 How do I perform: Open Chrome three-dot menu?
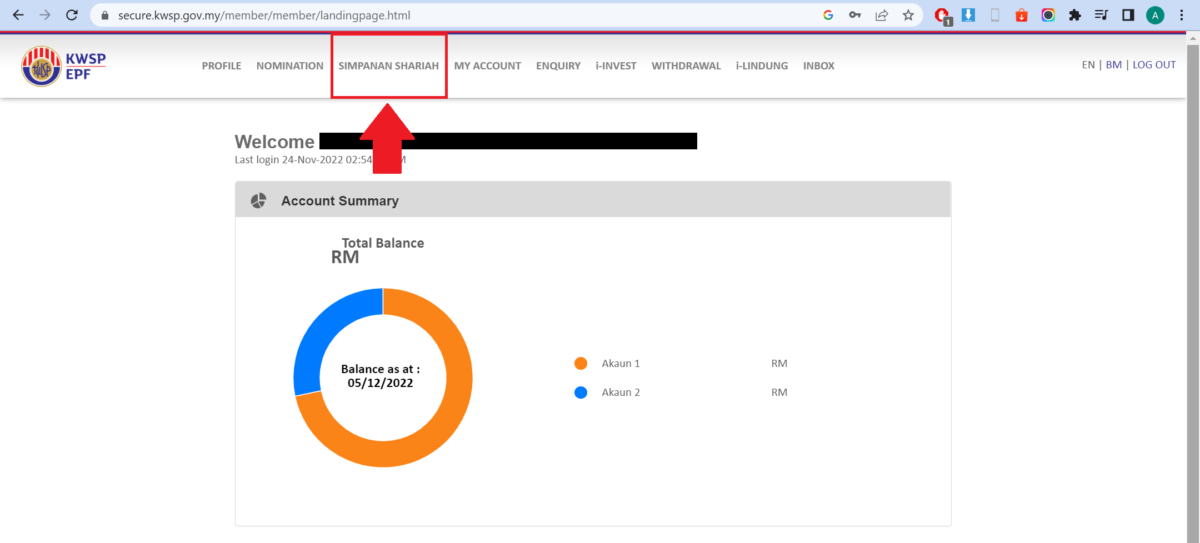click(1183, 15)
